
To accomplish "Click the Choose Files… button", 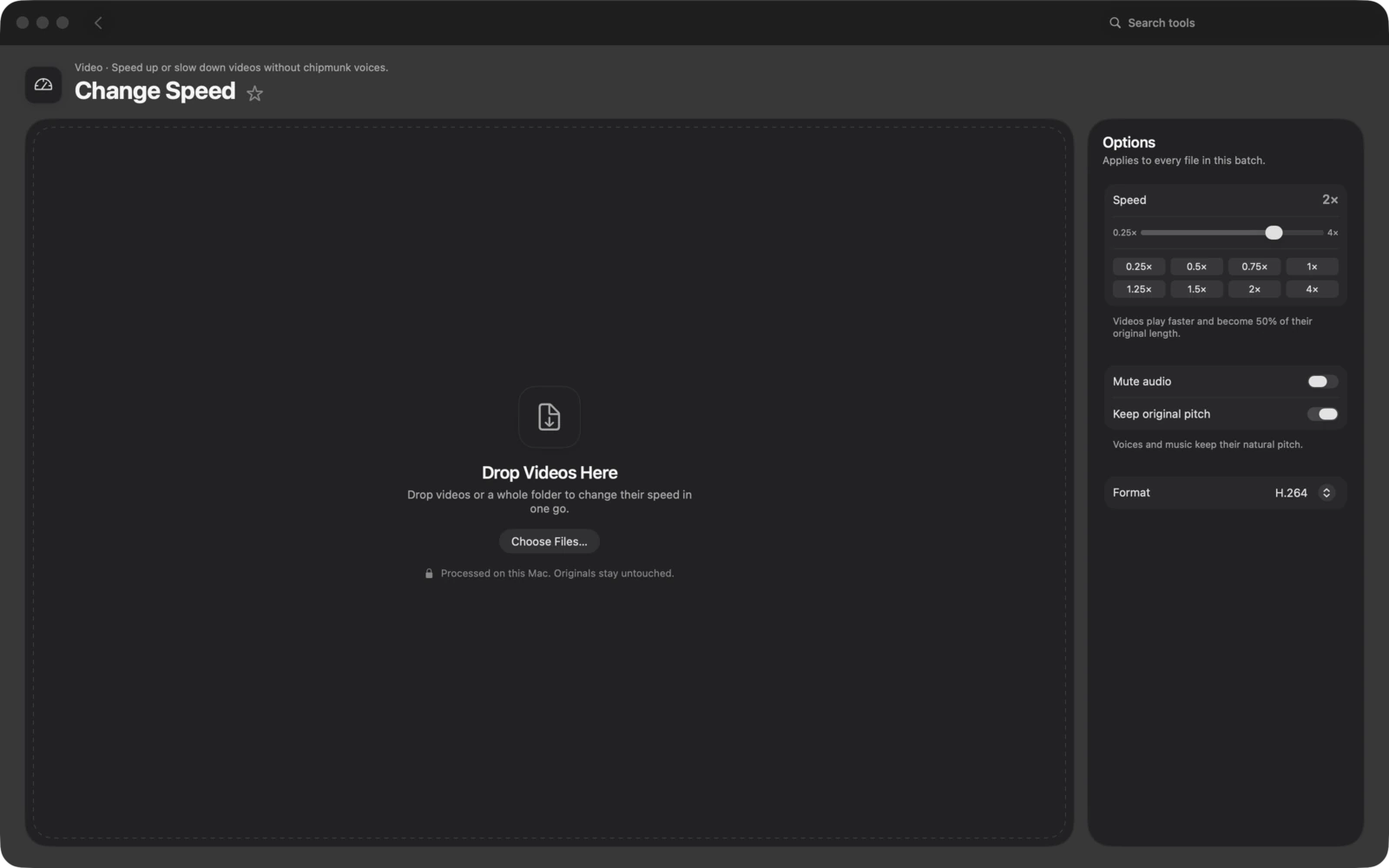I will click(550, 542).
